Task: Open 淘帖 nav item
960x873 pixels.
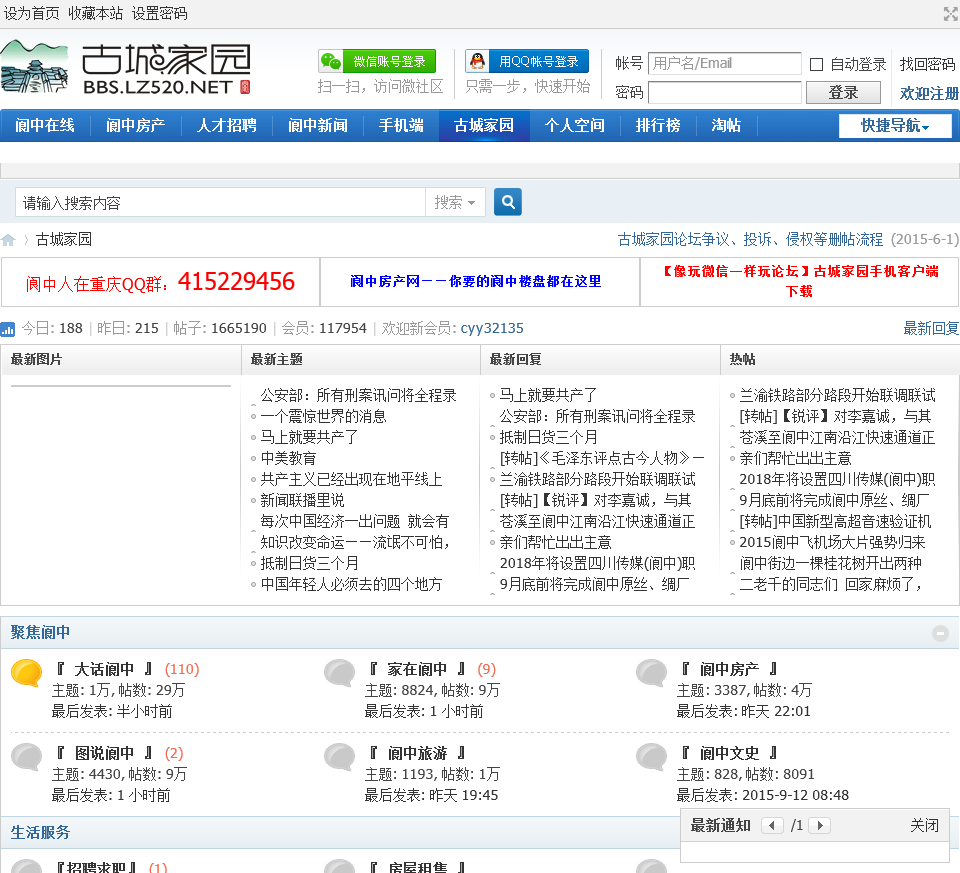Action: click(726, 126)
